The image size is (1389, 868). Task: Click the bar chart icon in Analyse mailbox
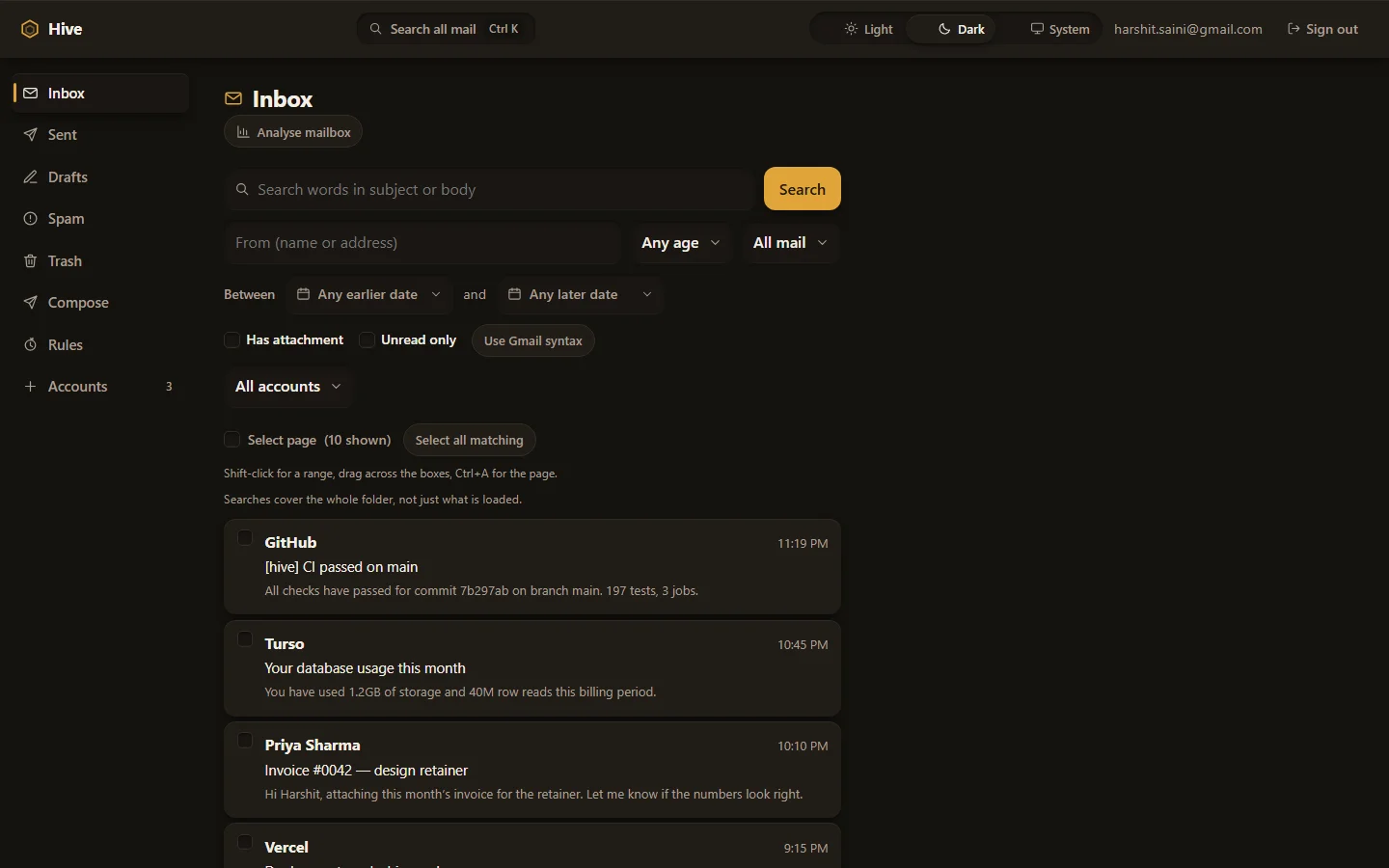243,132
